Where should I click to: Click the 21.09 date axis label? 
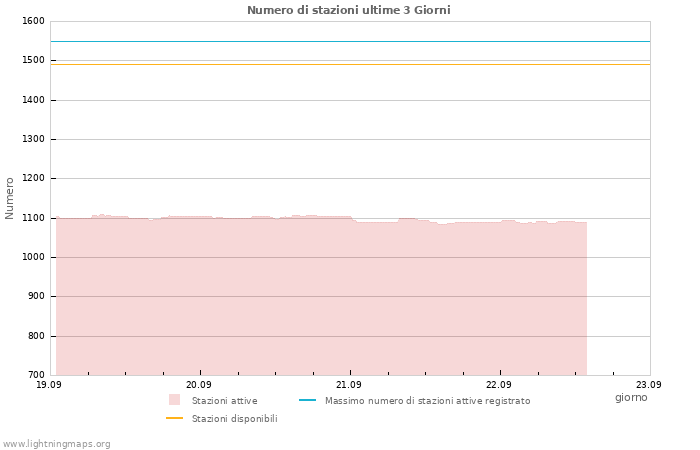(349, 384)
